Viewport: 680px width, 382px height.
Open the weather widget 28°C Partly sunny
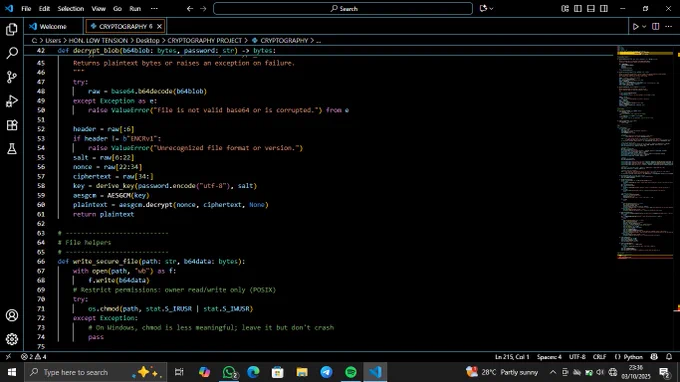[x=502, y=372]
